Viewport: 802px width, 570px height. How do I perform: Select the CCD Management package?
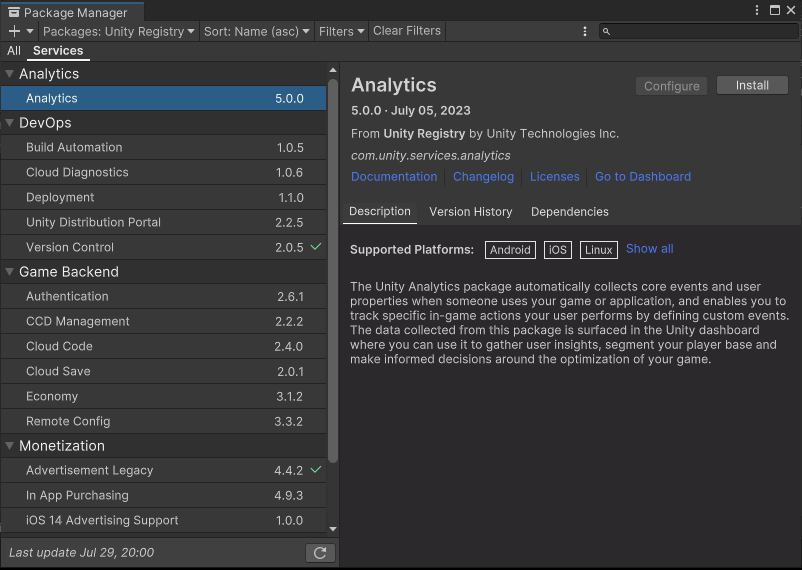[x=164, y=321]
